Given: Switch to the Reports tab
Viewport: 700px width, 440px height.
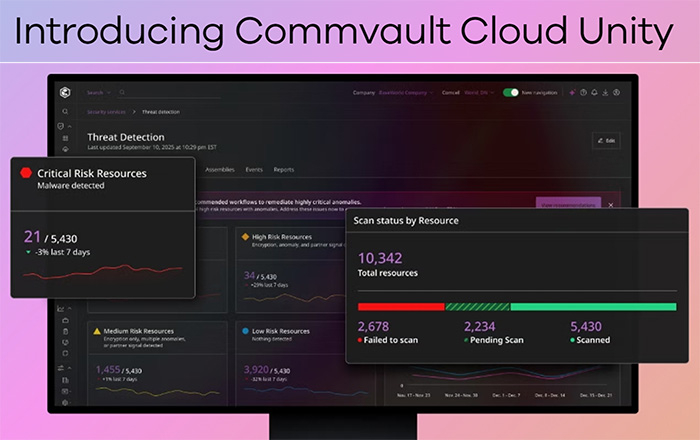Looking at the screenshot, I should click(284, 170).
